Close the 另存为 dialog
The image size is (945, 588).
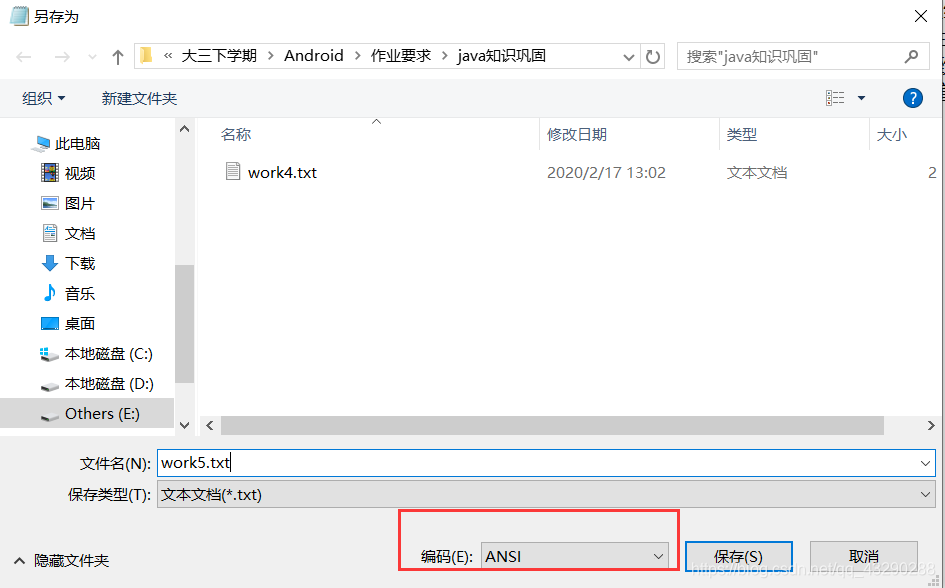click(921, 16)
